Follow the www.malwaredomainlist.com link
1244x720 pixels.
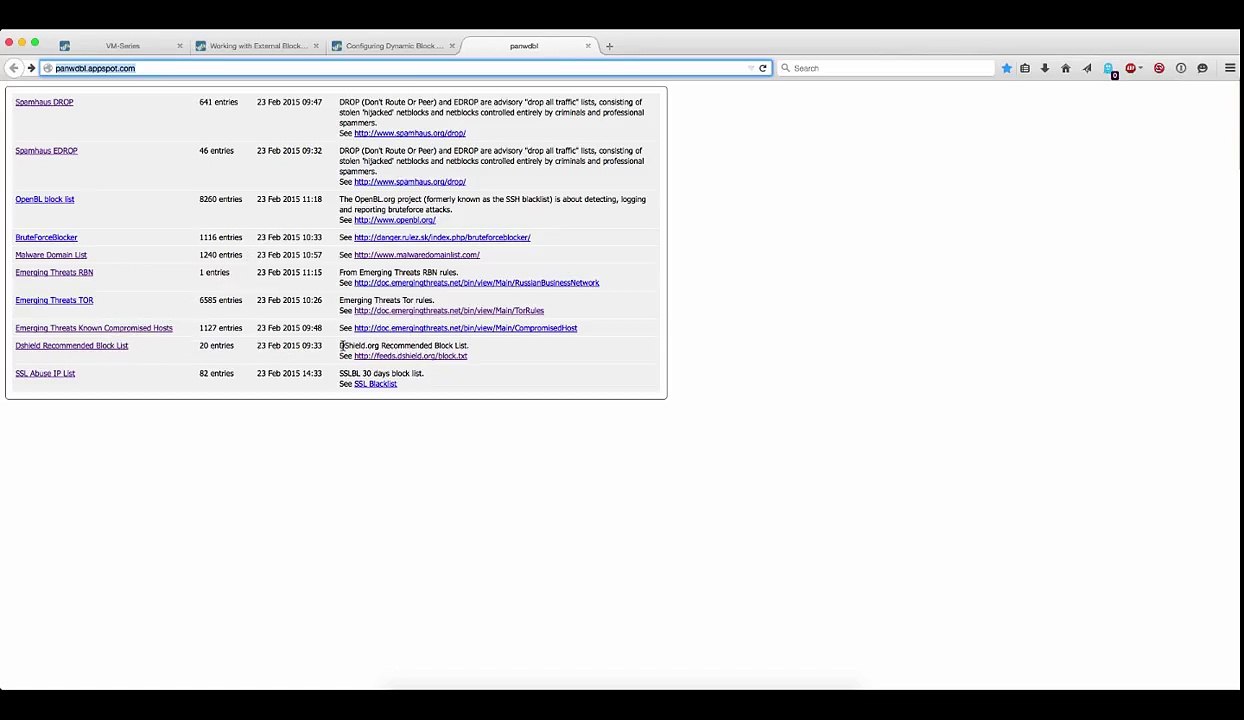point(417,255)
